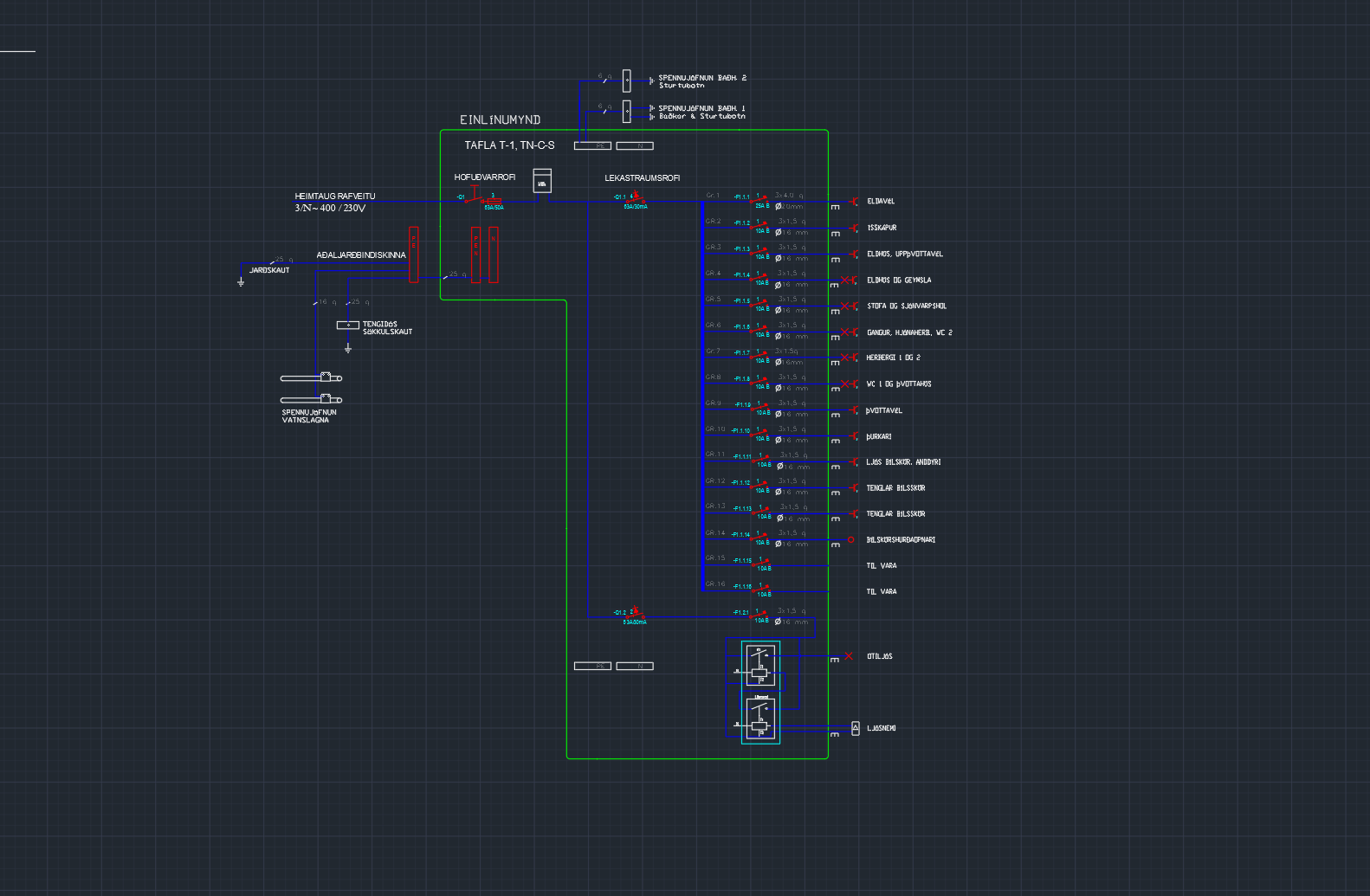Click the red PEN busbar
The height and width of the screenshot is (896, 1370).
tap(475, 255)
